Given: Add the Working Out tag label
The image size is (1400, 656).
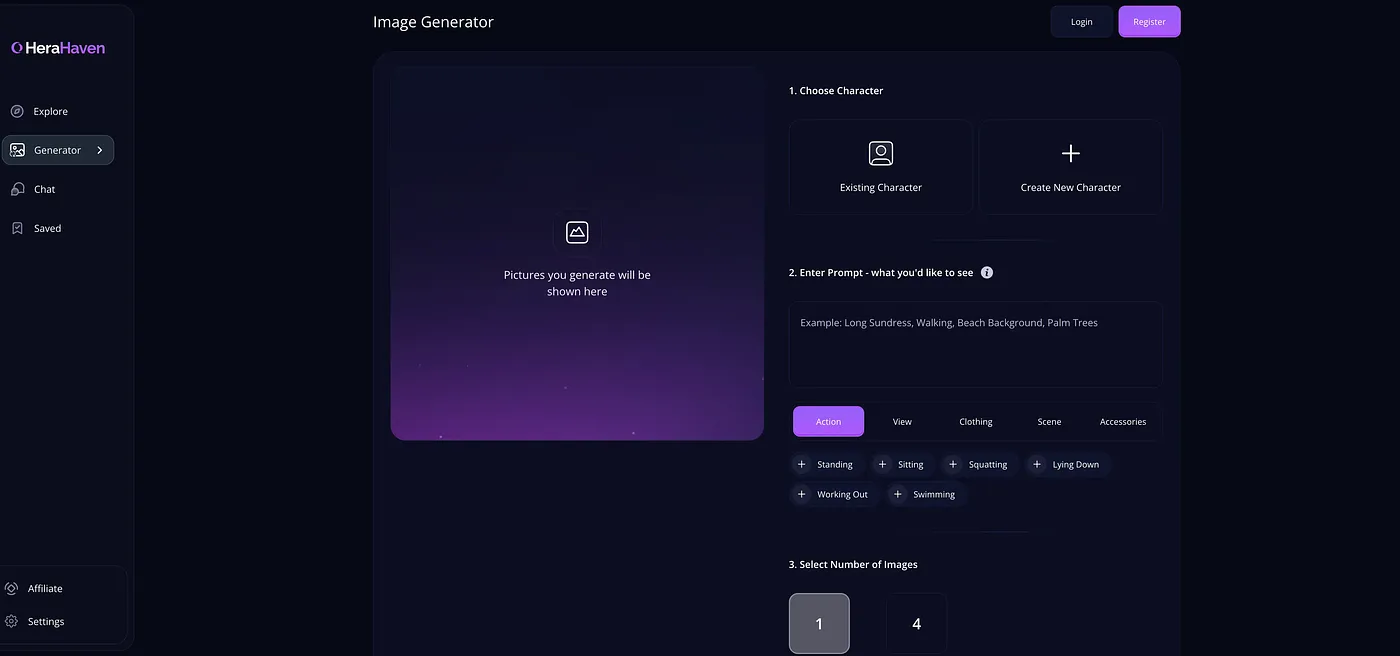Looking at the screenshot, I should [842, 494].
